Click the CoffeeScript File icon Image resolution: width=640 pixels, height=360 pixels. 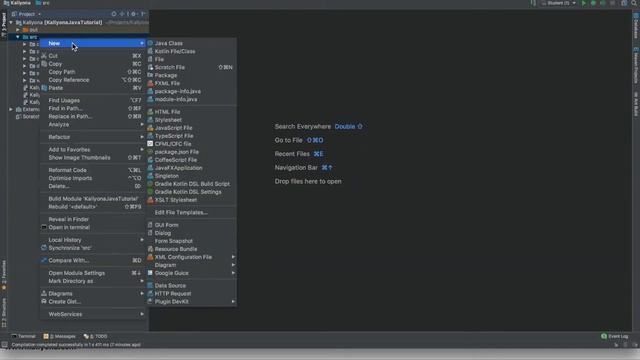pyautogui.click(x=150, y=160)
